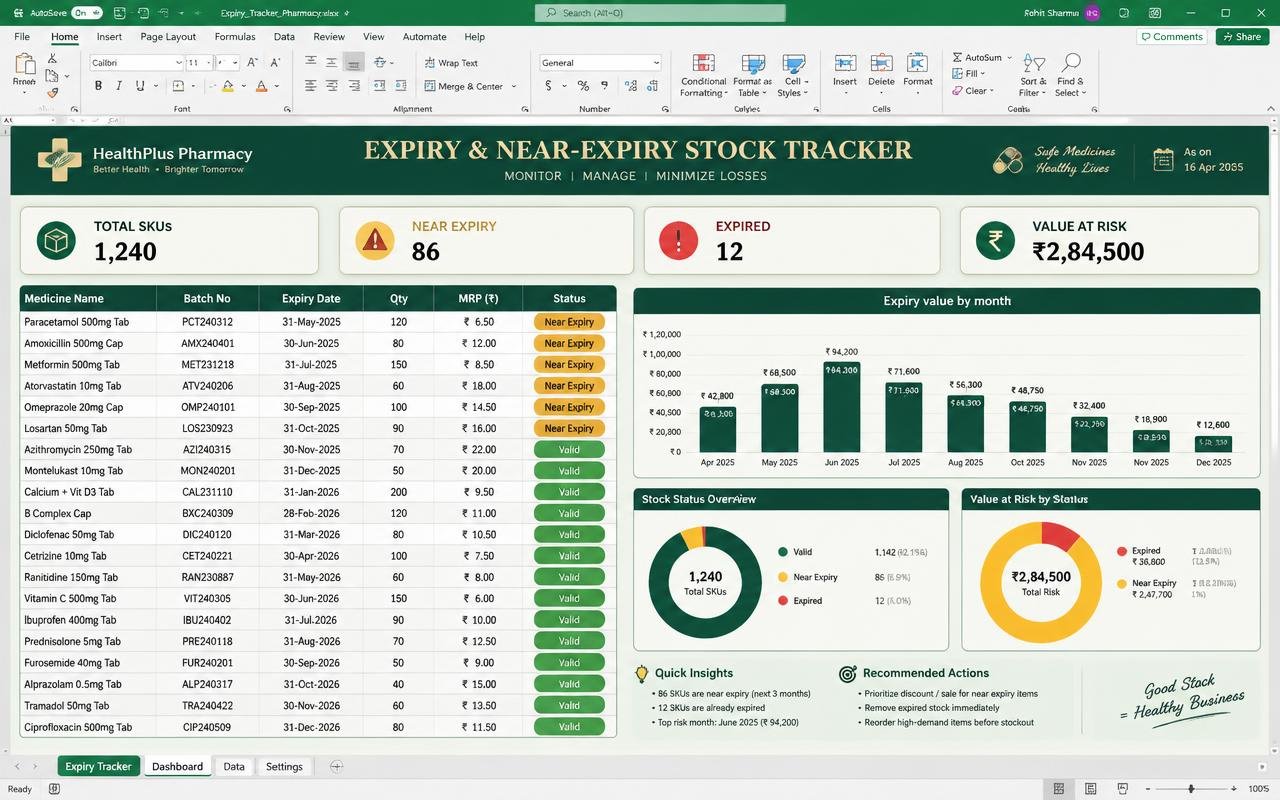Click the AutoSum sigma icon
1280x800 pixels.
coord(957,58)
